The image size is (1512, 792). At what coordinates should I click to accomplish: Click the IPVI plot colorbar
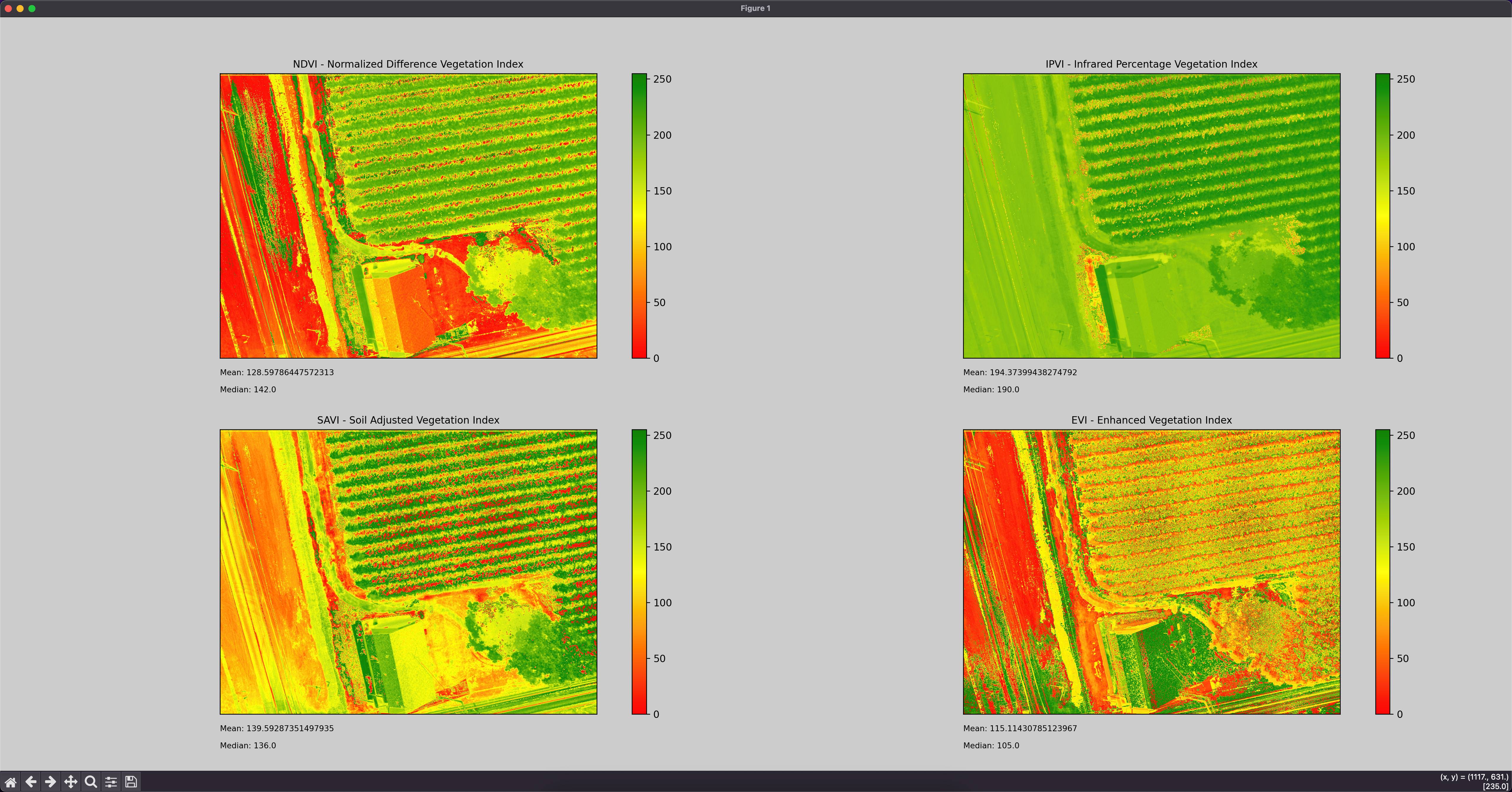pos(1382,216)
